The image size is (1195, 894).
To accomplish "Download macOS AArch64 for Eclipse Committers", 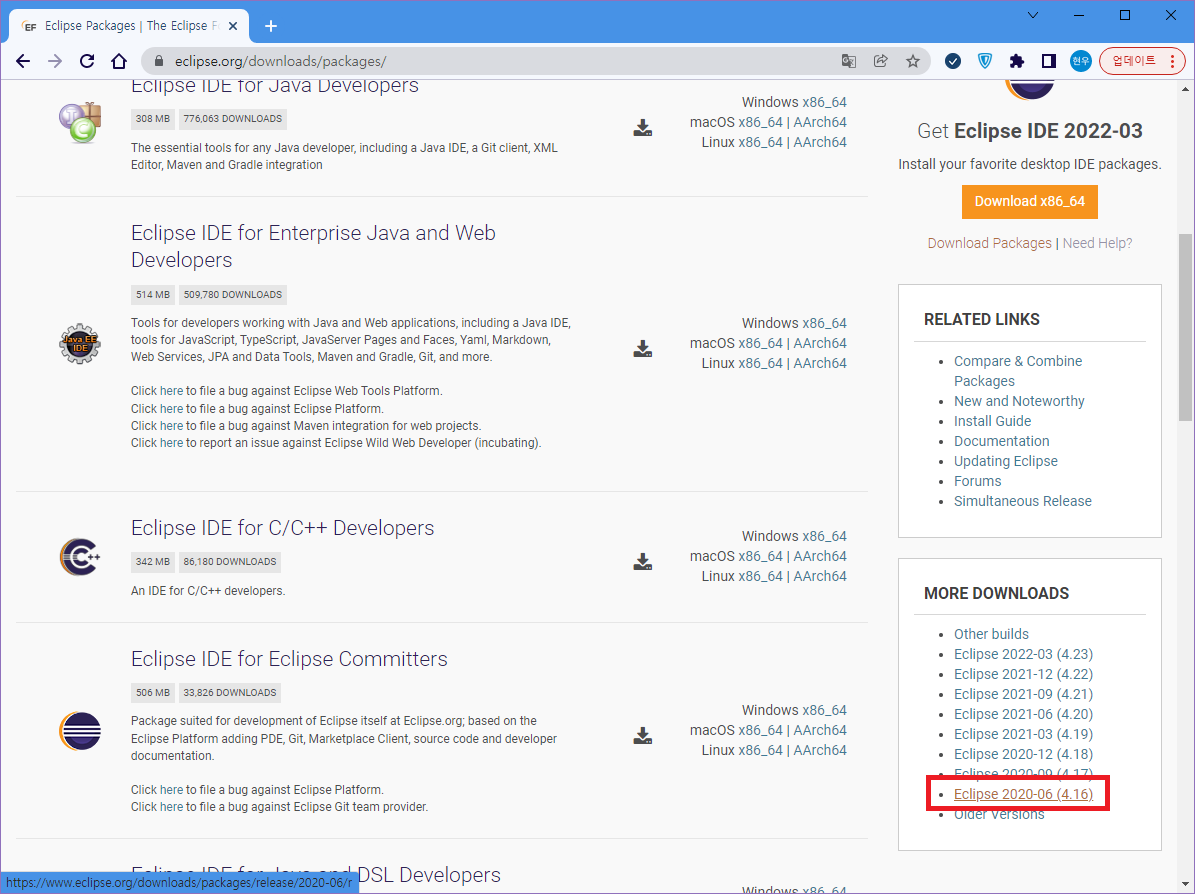I will [820, 730].
